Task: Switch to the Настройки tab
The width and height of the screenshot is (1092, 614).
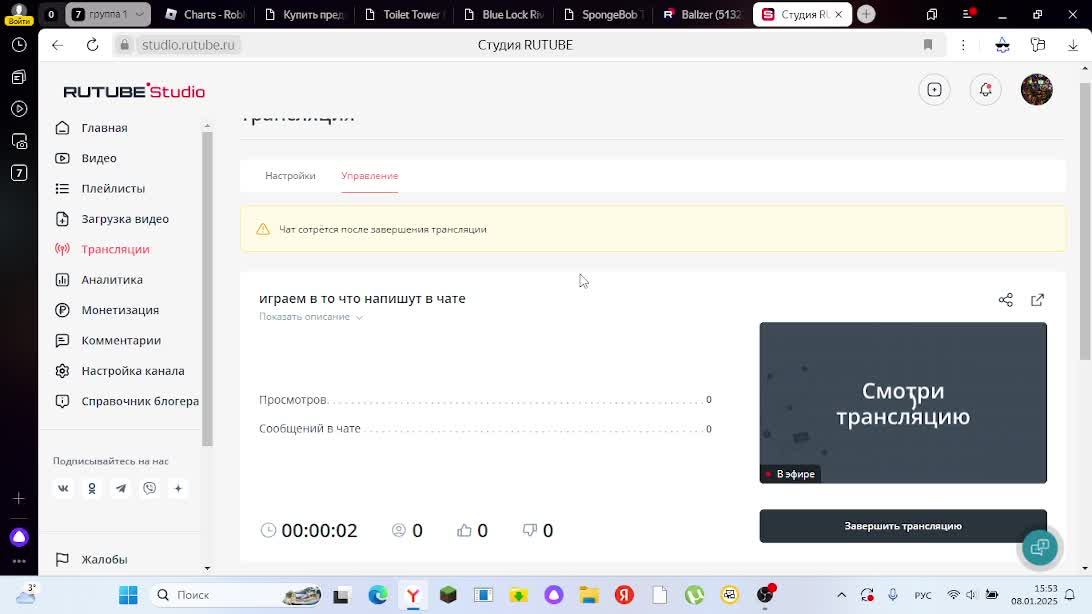Action: [290, 176]
